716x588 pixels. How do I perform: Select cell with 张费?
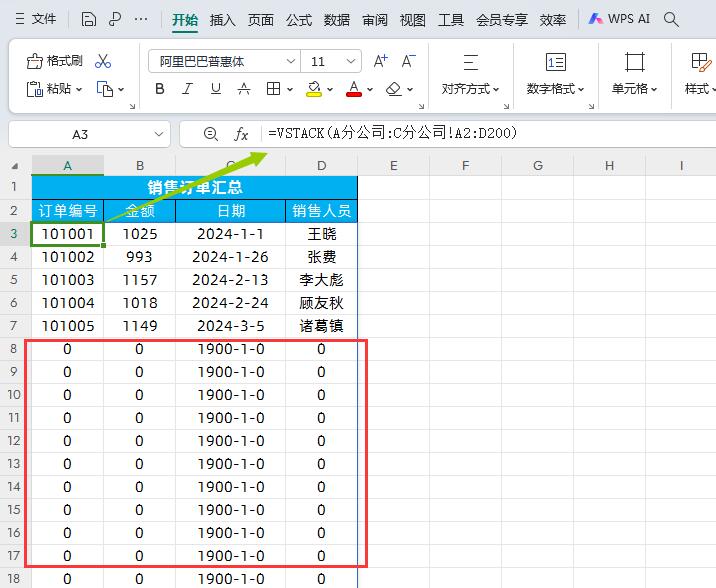click(x=321, y=257)
